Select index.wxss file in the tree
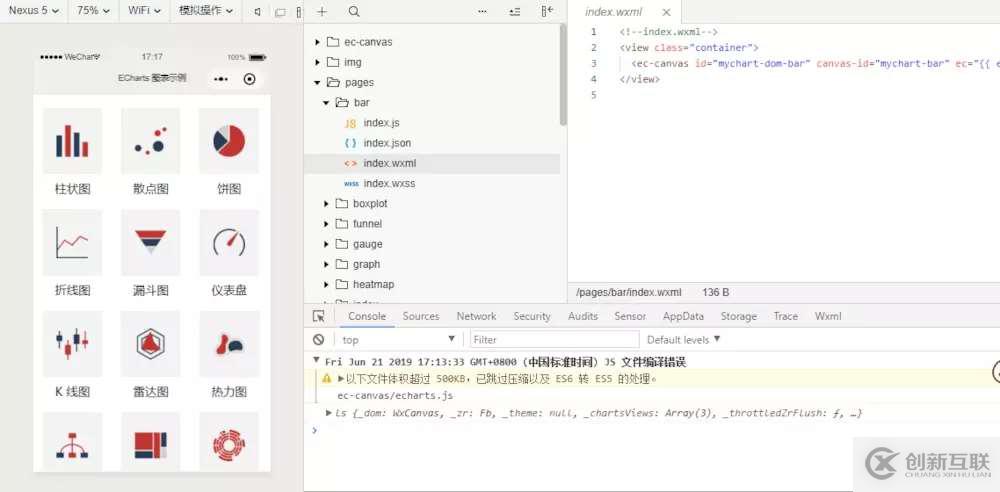1000x492 pixels. (x=389, y=184)
